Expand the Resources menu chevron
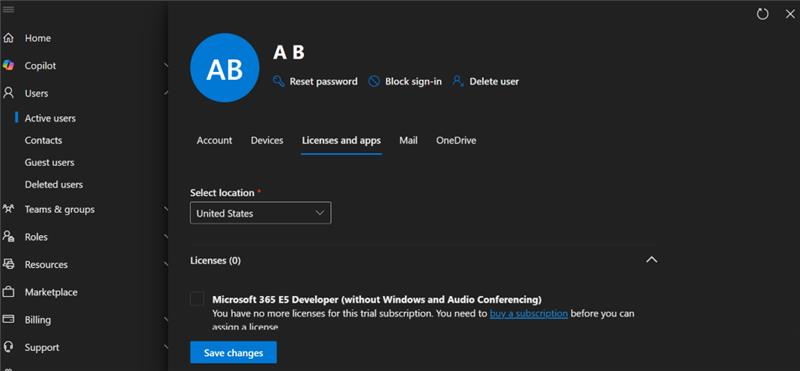 pos(166,264)
